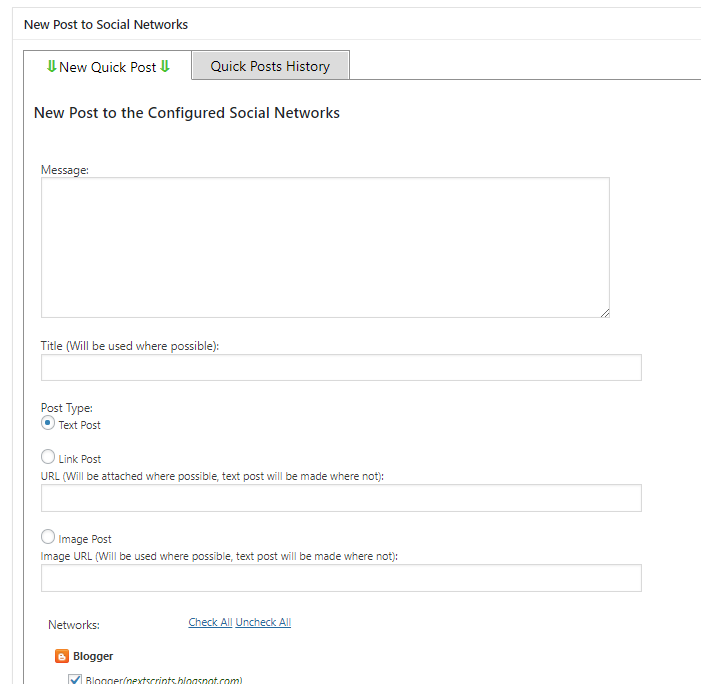701x684 pixels.
Task: Click the Image Post label text
Action: (85, 539)
